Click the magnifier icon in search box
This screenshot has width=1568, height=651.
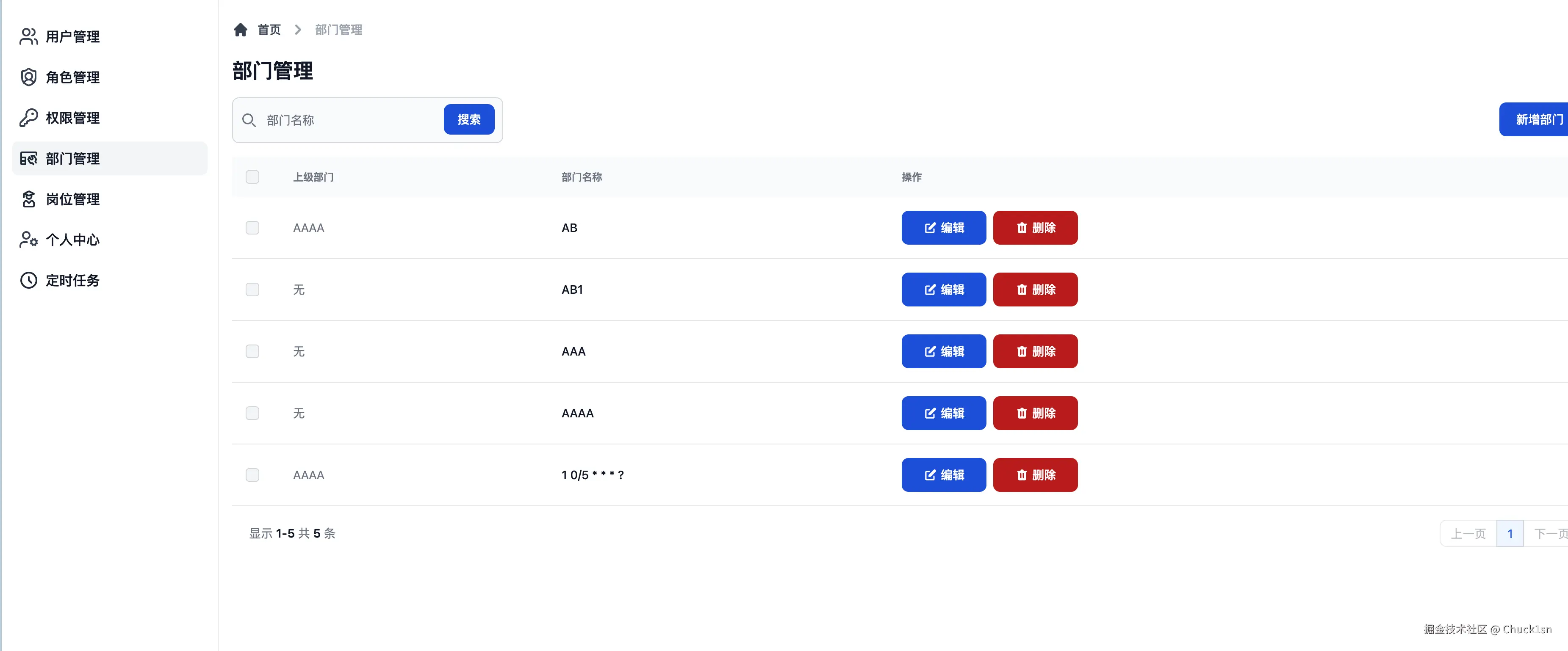248,121
